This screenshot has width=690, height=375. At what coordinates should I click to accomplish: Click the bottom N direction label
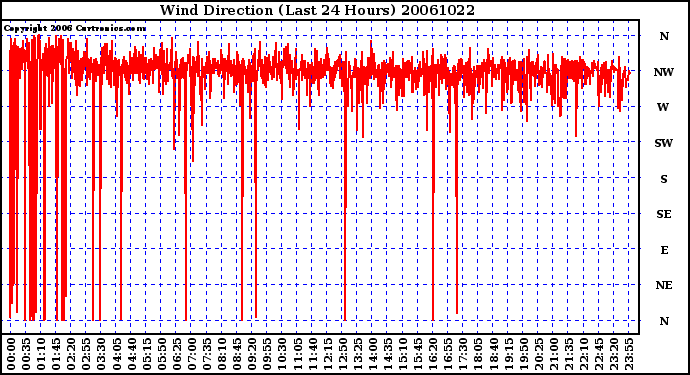[x=664, y=321]
